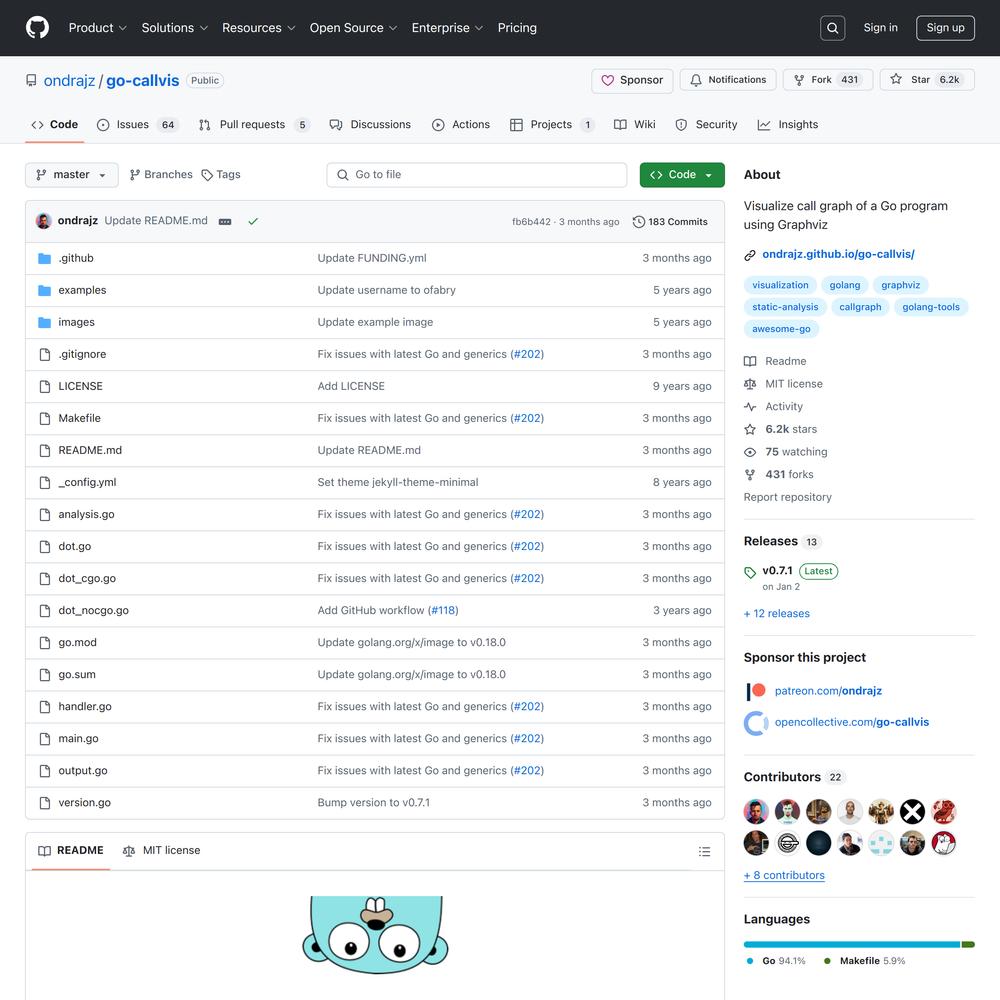Click the Tags link
1000x1000 pixels.
(221, 175)
